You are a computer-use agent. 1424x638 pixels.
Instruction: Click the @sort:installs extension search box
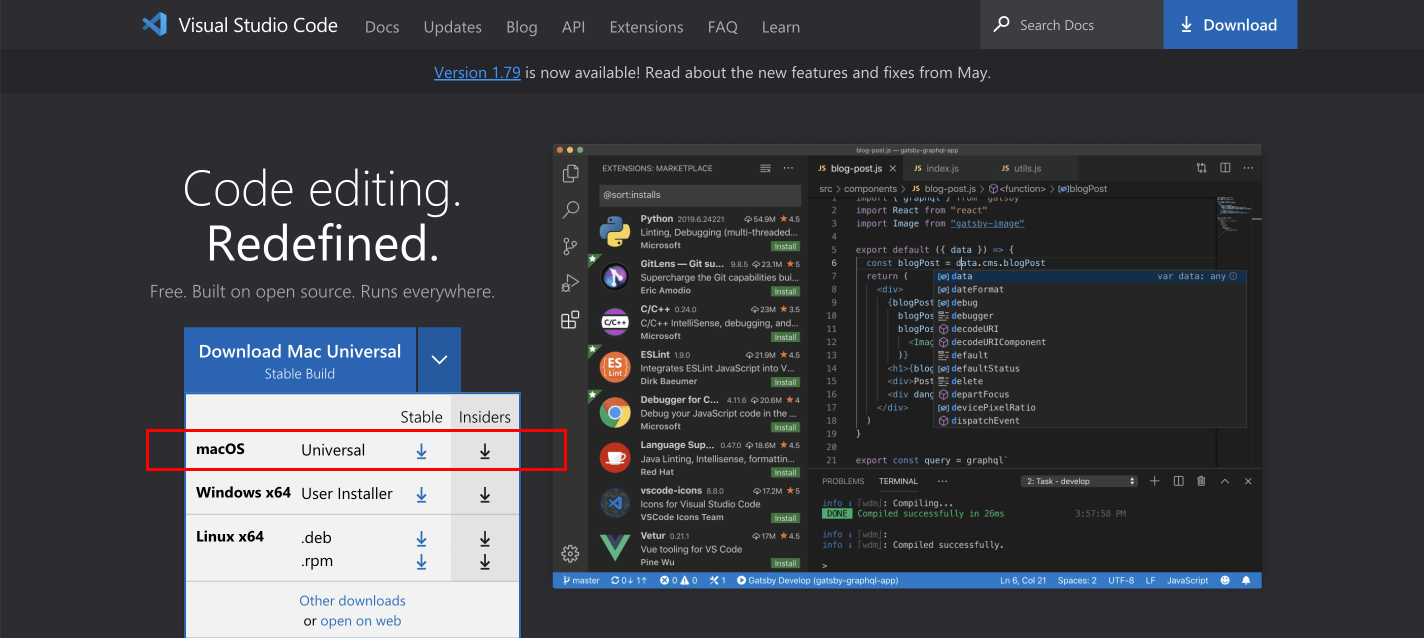699,195
